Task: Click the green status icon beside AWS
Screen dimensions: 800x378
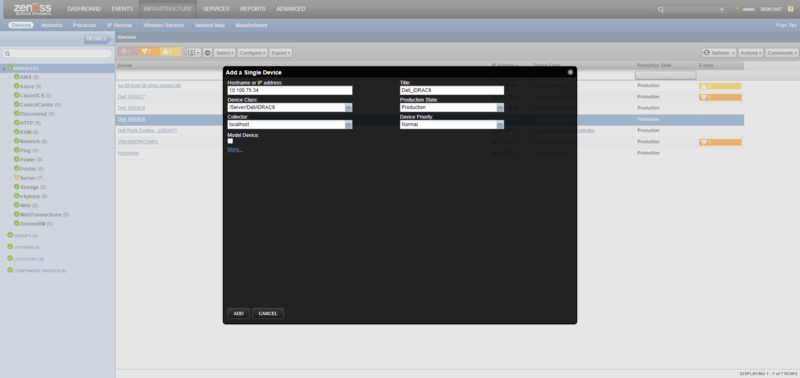Action: pos(17,77)
